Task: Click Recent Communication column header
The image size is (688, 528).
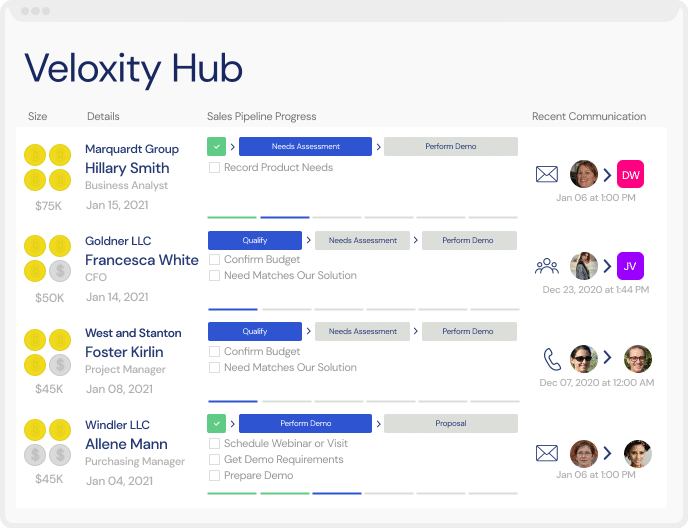Action: click(x=589, y=116)
